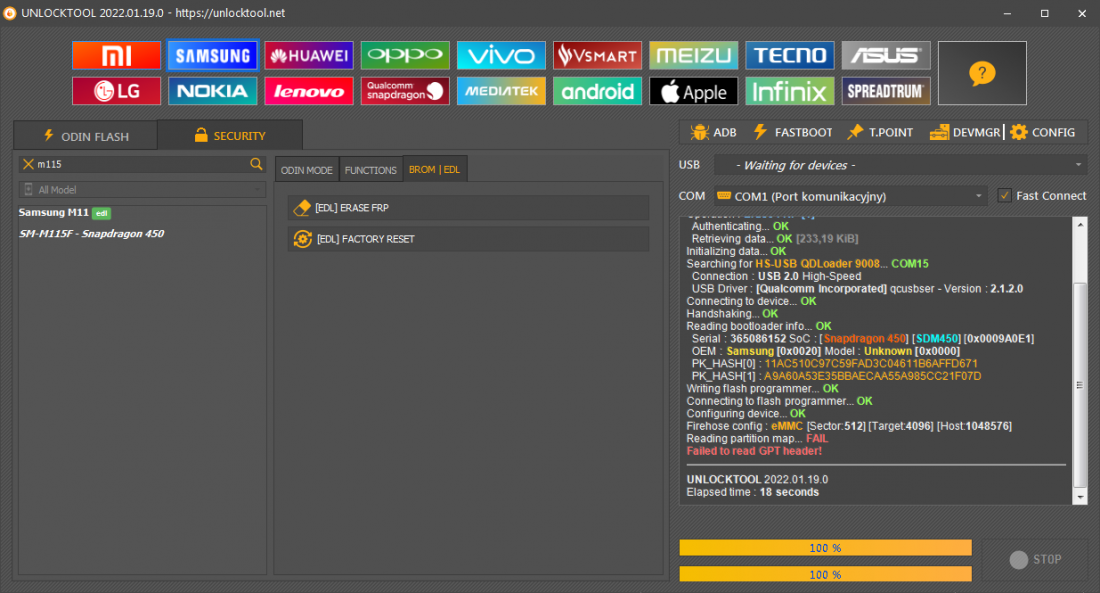Viewport: 1100px width, 593px height.
Task: Open T.POINT test point tool
Action: pos(880,133)
